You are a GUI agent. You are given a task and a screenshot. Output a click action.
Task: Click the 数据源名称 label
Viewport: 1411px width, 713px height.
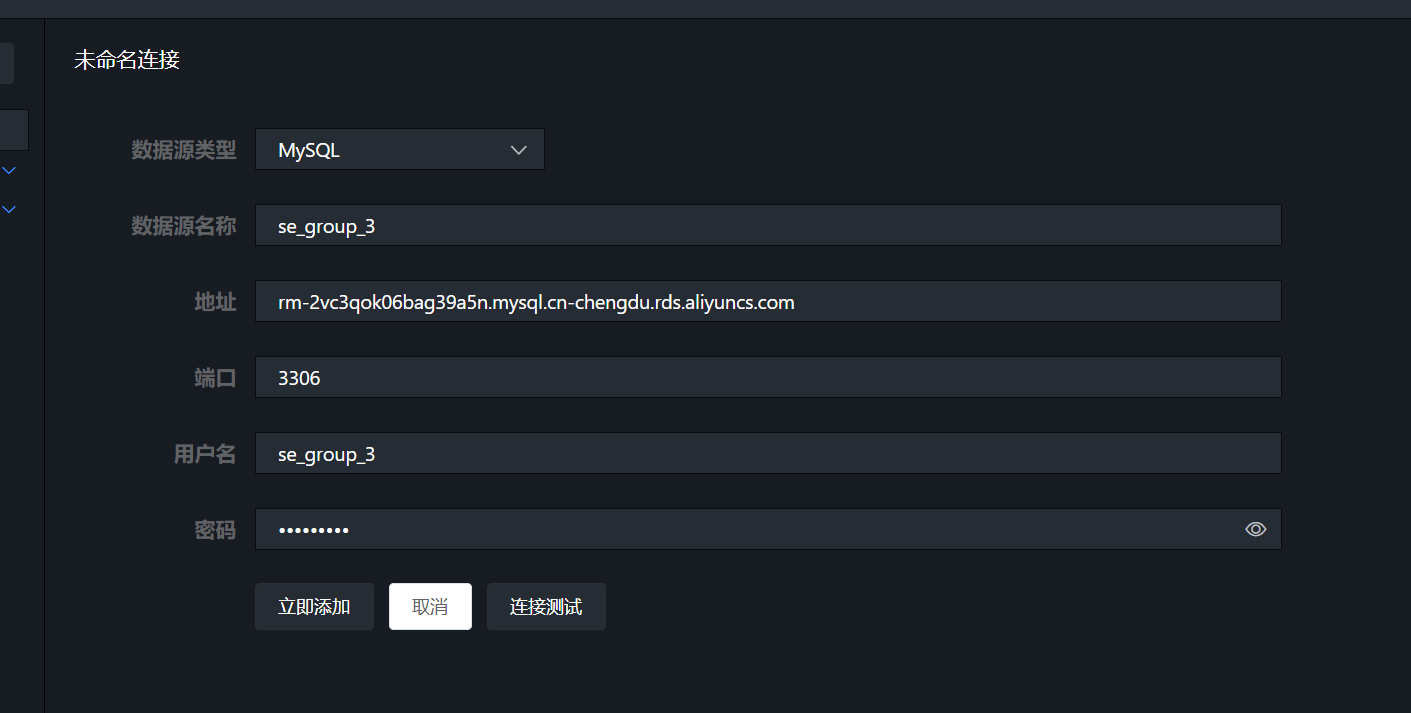click(184, 226)
